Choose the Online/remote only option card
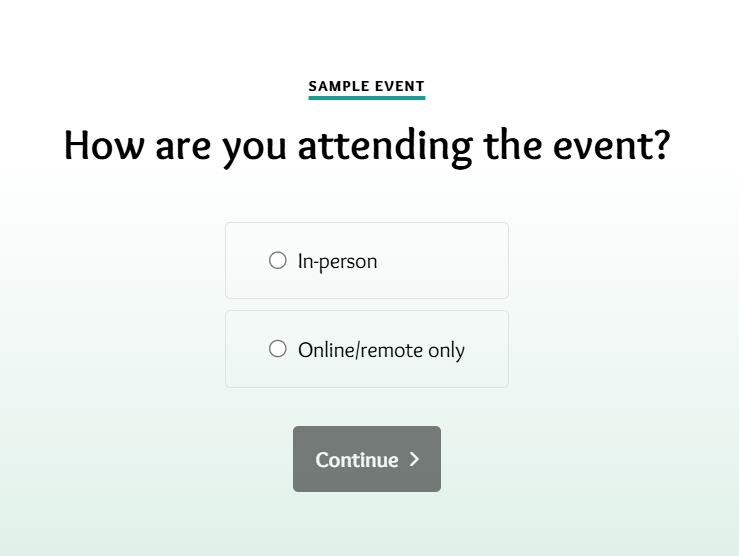Screen dimensions: 739x556 pyautogui.click(x=366, y=349)
